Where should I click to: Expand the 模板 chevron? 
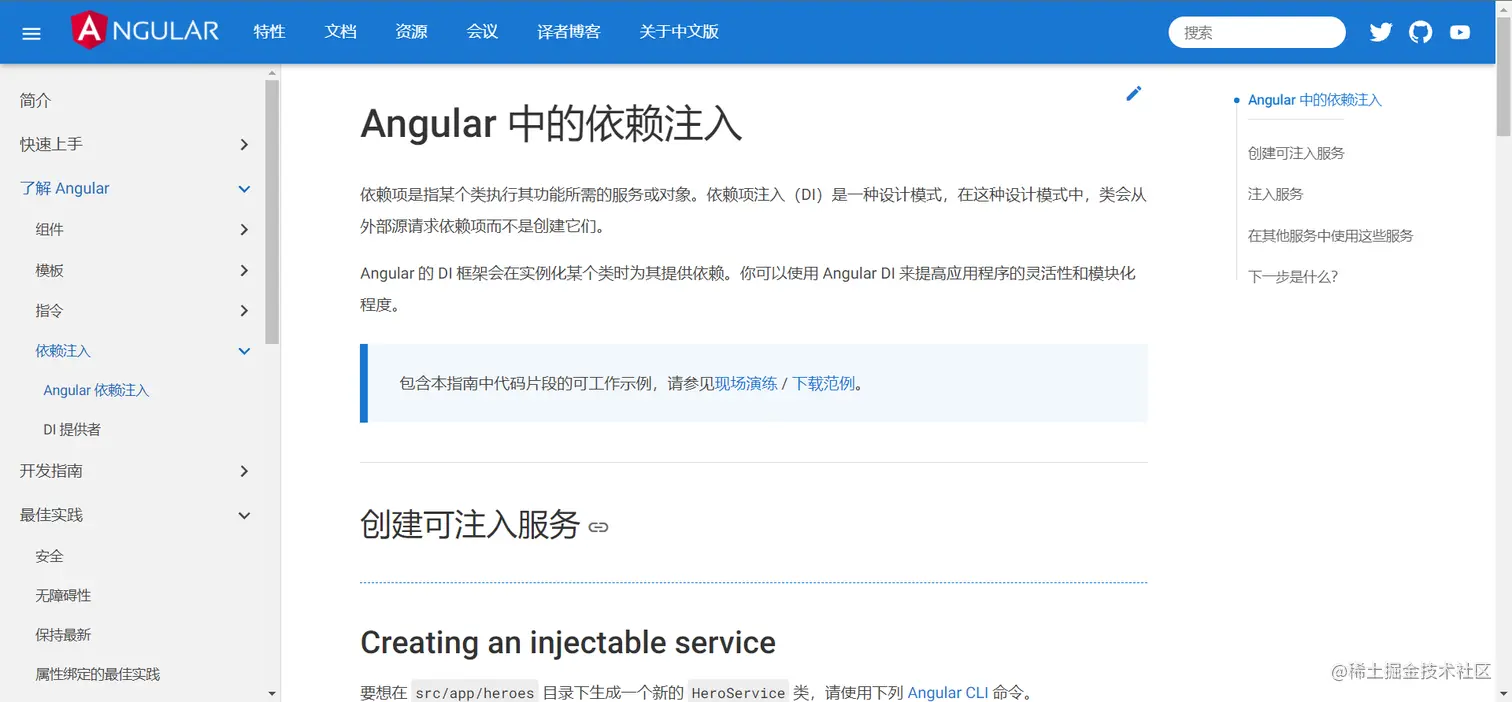tap(244, 271)
